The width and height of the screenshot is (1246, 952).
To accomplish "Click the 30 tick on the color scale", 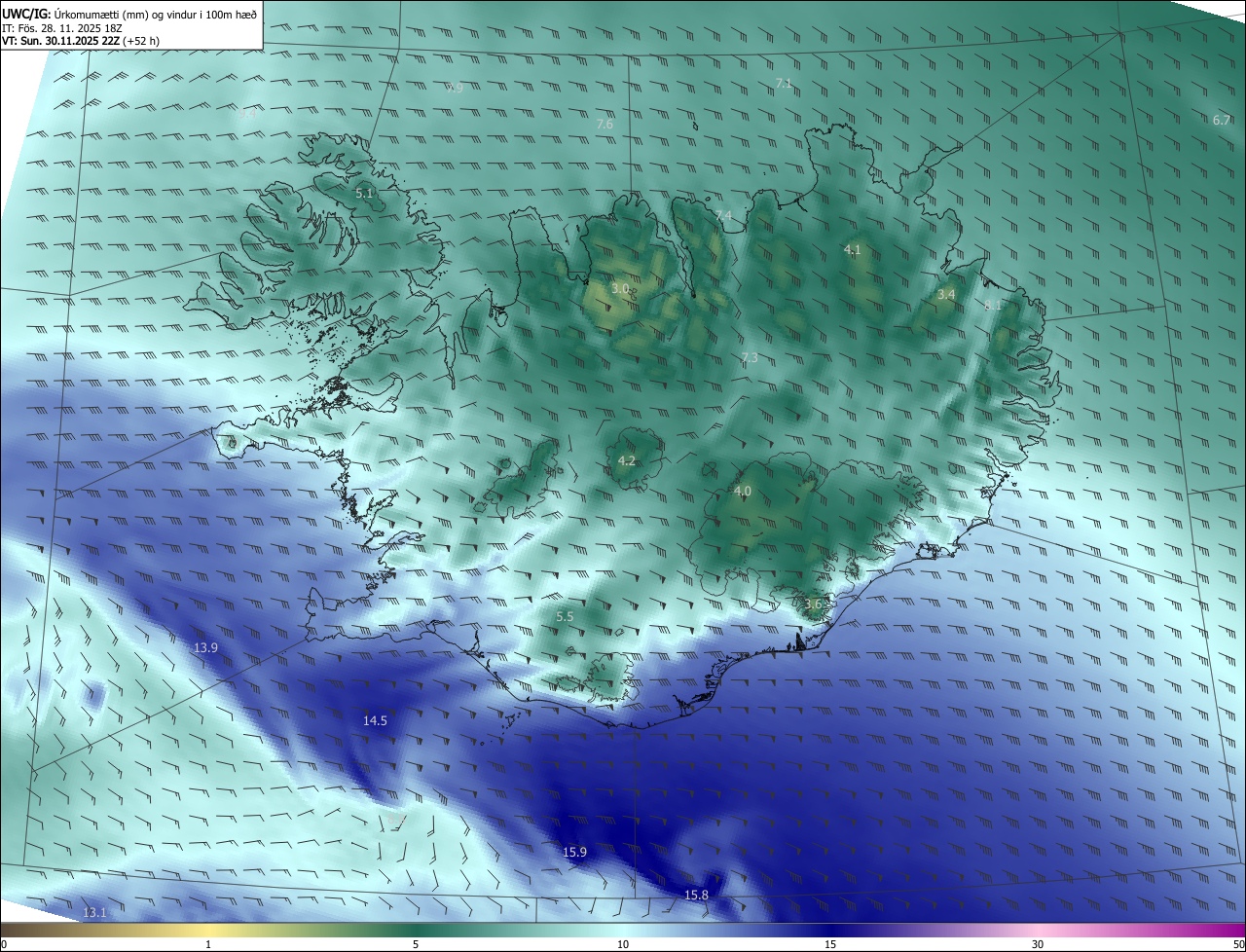I will click(1038, 945).
